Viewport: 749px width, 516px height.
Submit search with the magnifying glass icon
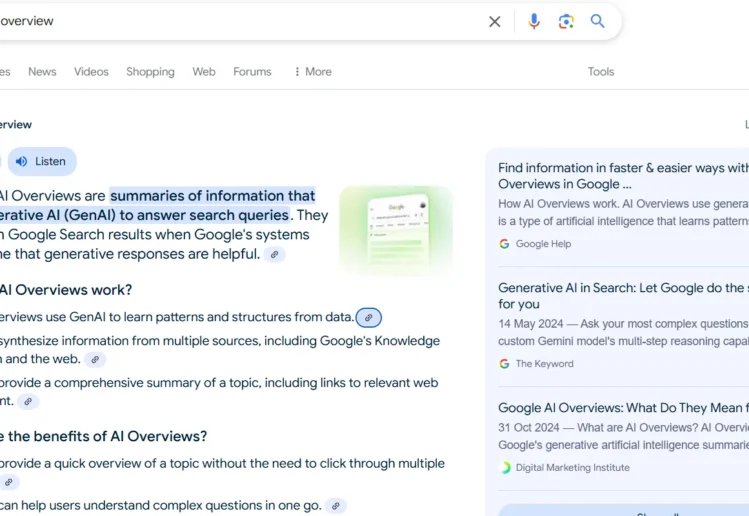coord(598,21)
